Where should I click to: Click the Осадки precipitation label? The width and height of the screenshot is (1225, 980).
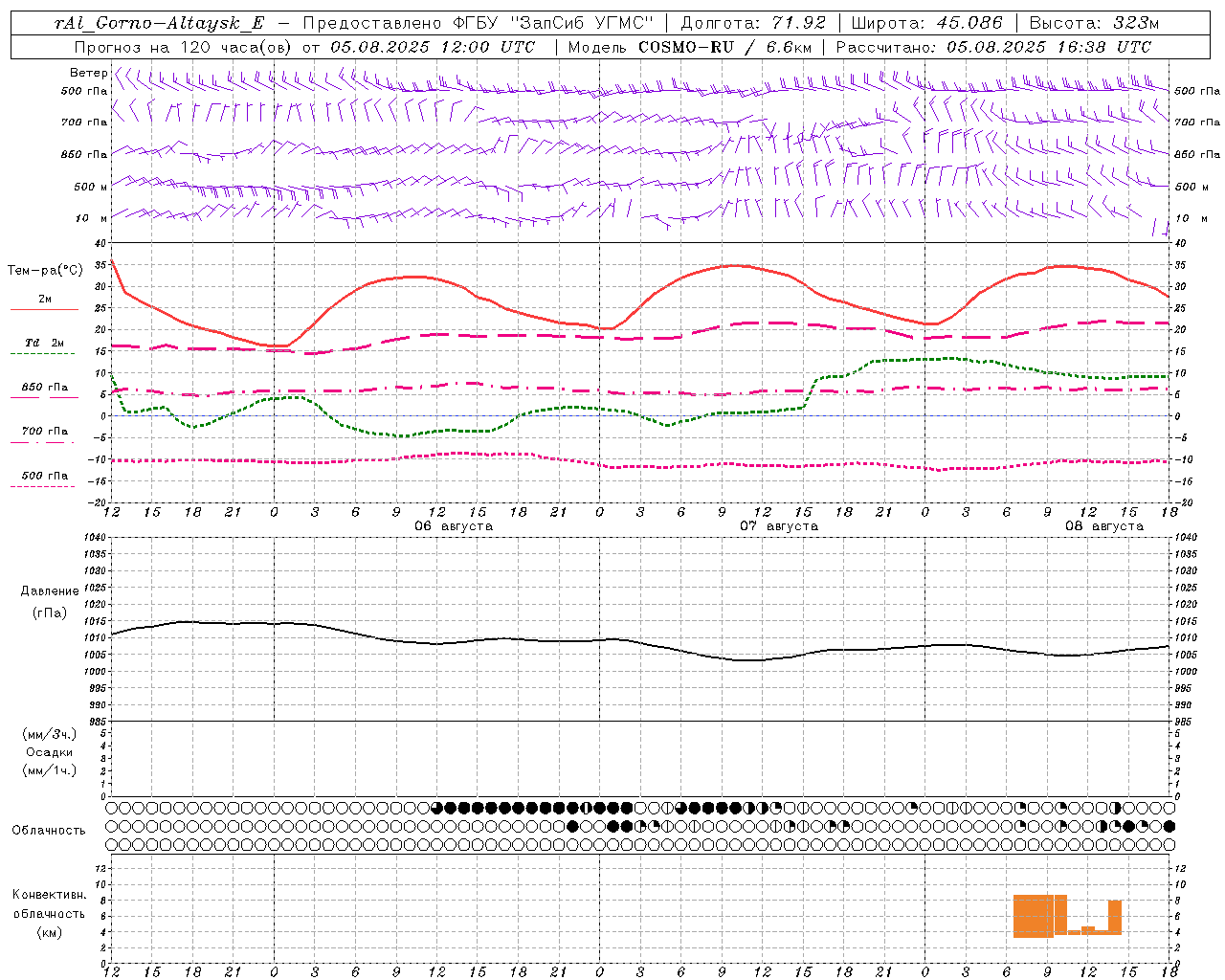50,752
